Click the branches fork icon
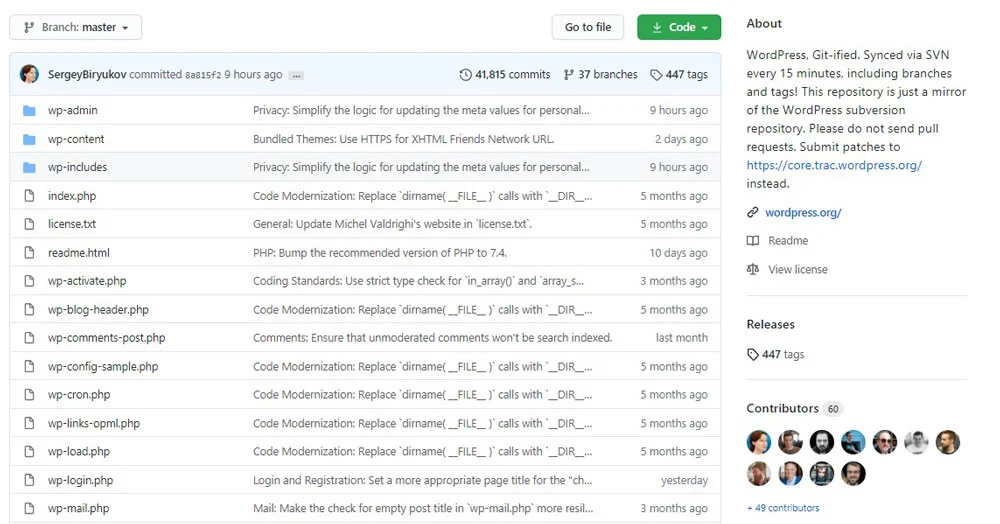Image resolution: width=1000 pixels, height=524 pixels. tap(569, 75)
